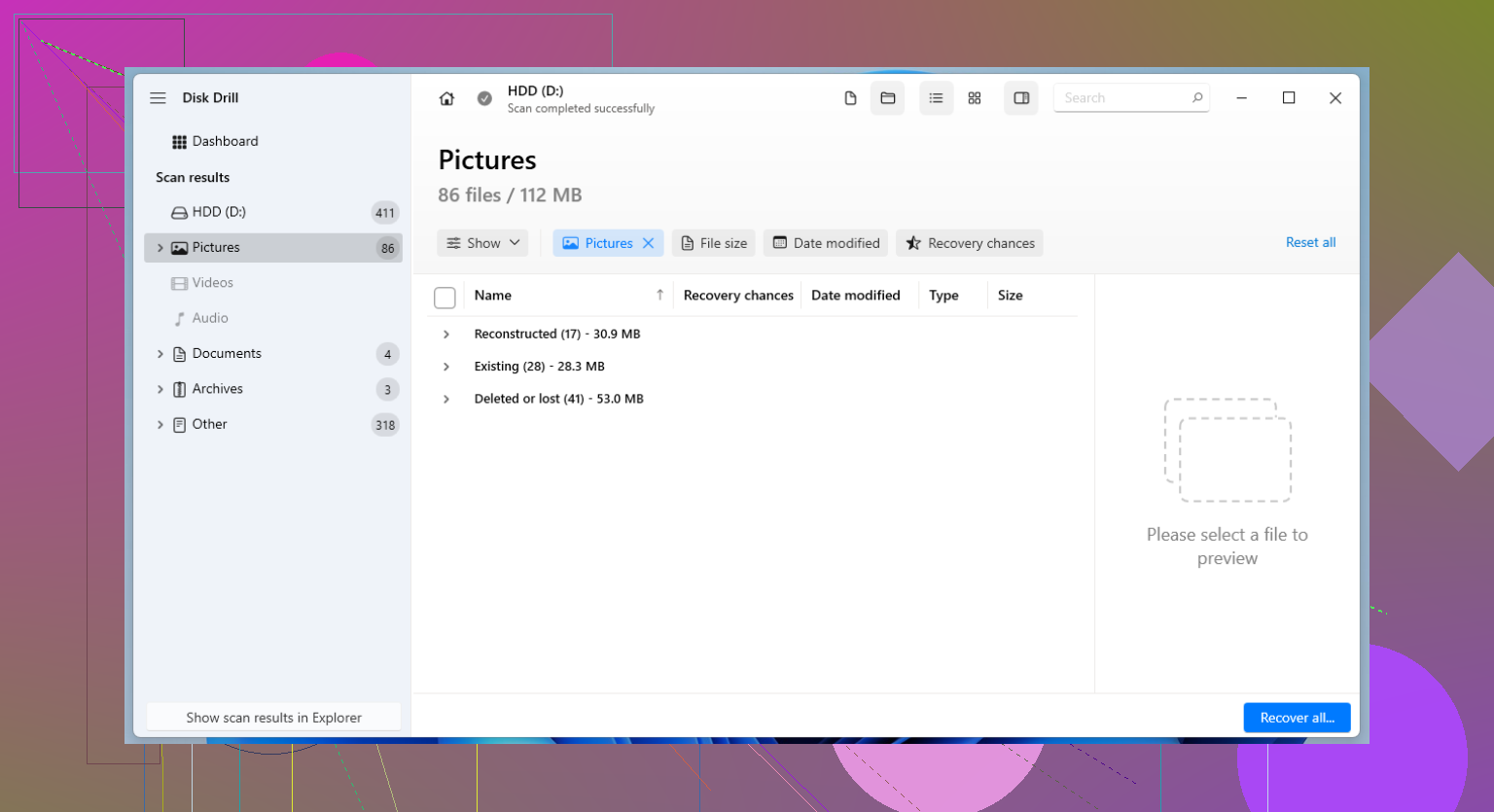The height and width of the screenshot is (812, 1494).
Task: Open the File size filter
Action: point(714,243)
